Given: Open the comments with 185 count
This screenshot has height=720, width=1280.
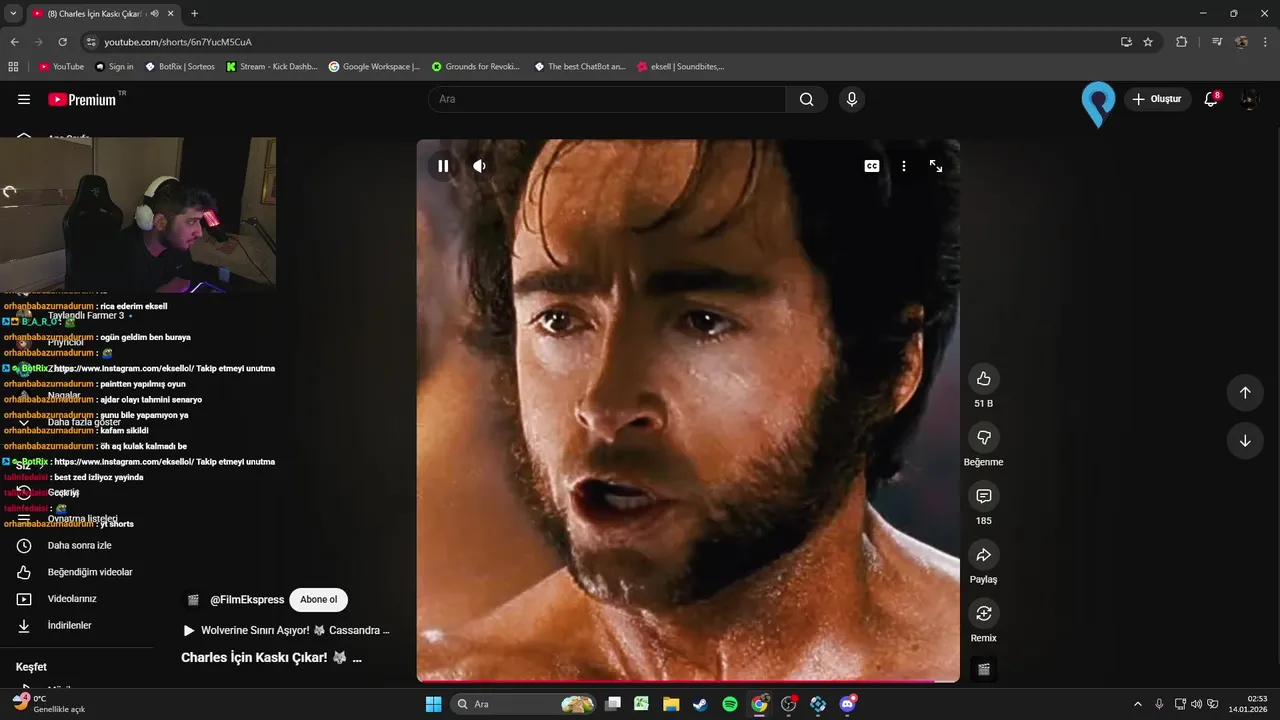Looking at the screenshot, I should 983,496.
